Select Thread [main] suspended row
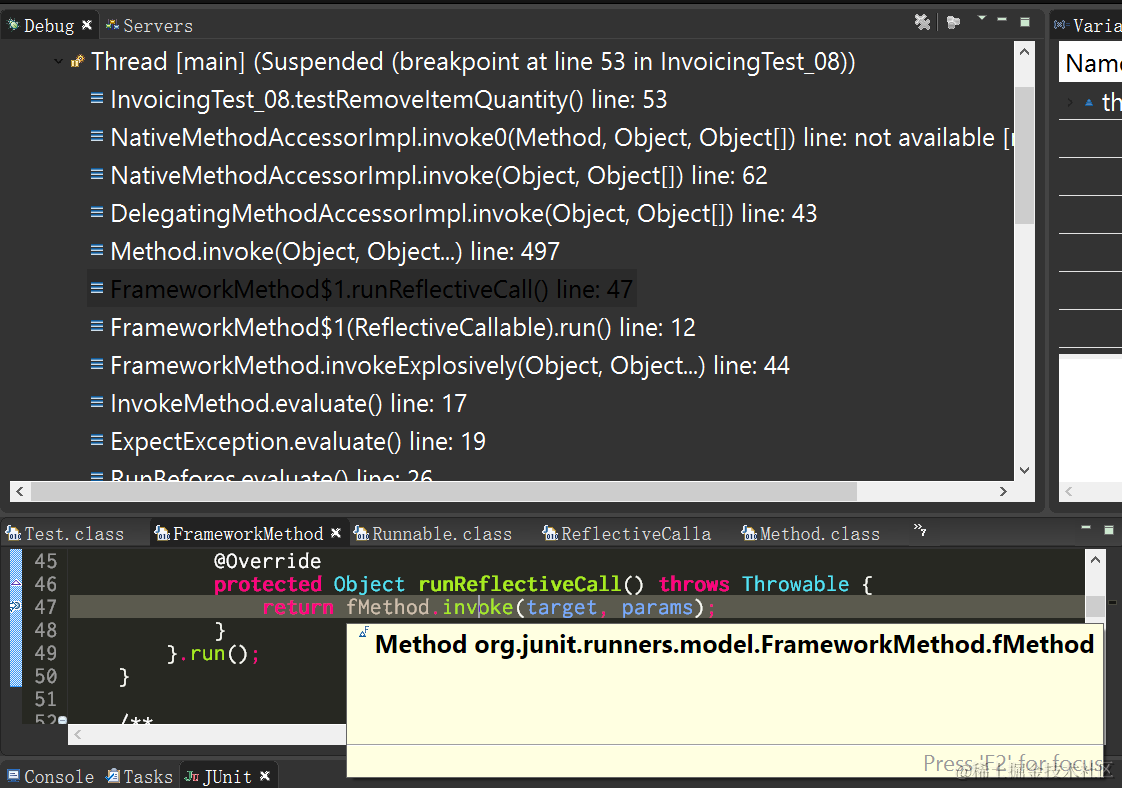 (x=472, y=62)
